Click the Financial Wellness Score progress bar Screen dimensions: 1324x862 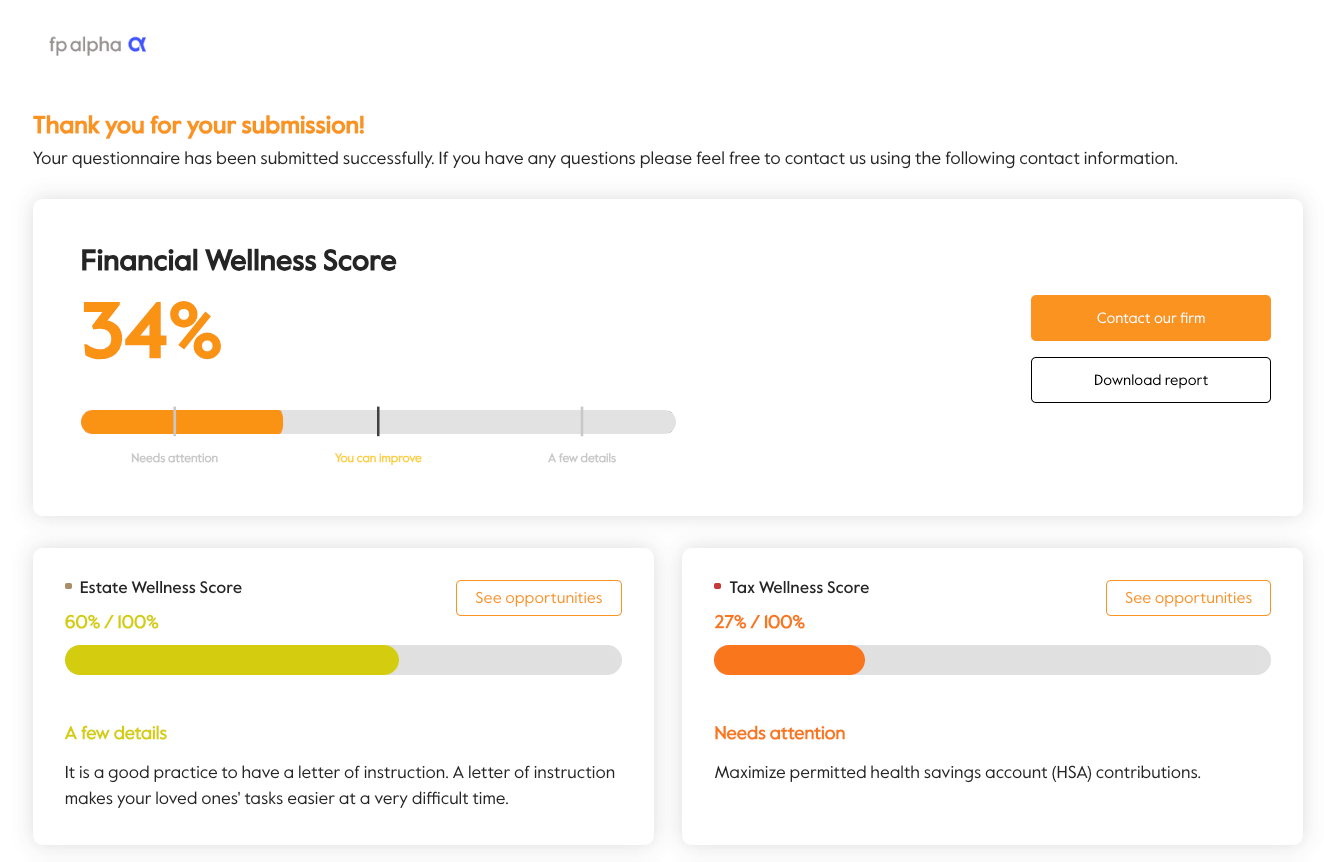click(x=378, y=421)
